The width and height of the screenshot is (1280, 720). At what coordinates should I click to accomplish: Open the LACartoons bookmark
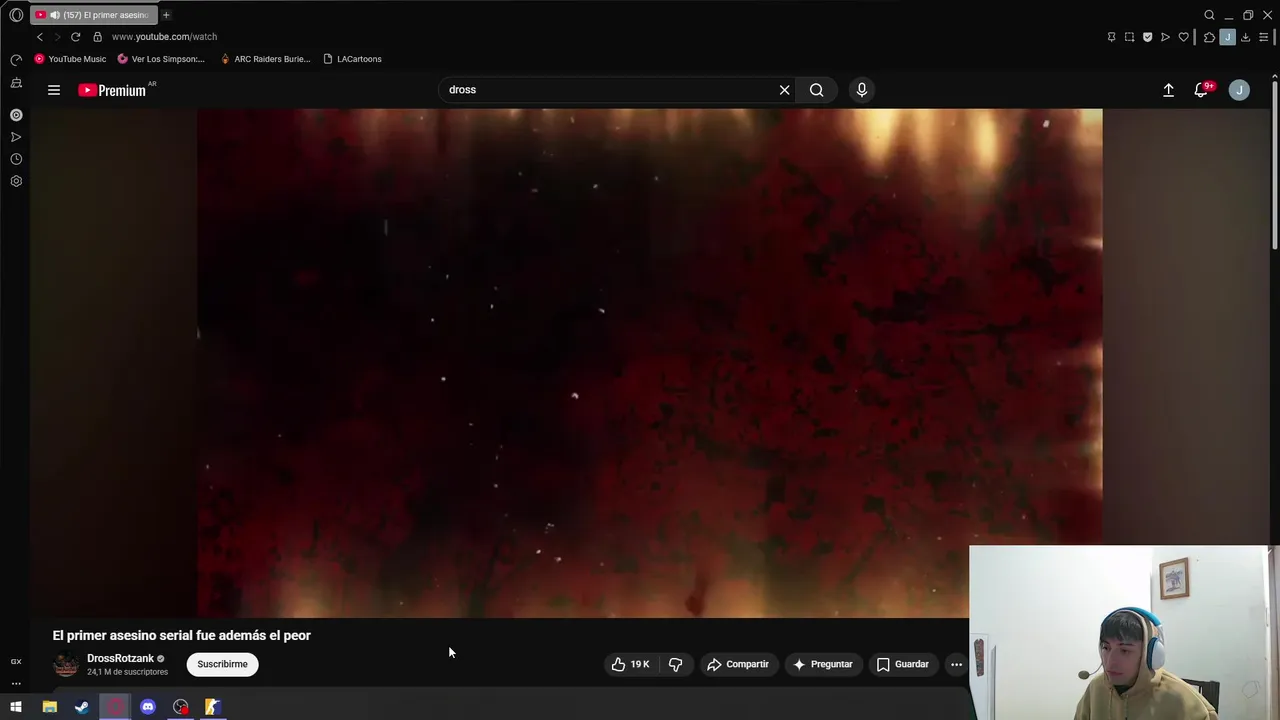pos(352,59)
